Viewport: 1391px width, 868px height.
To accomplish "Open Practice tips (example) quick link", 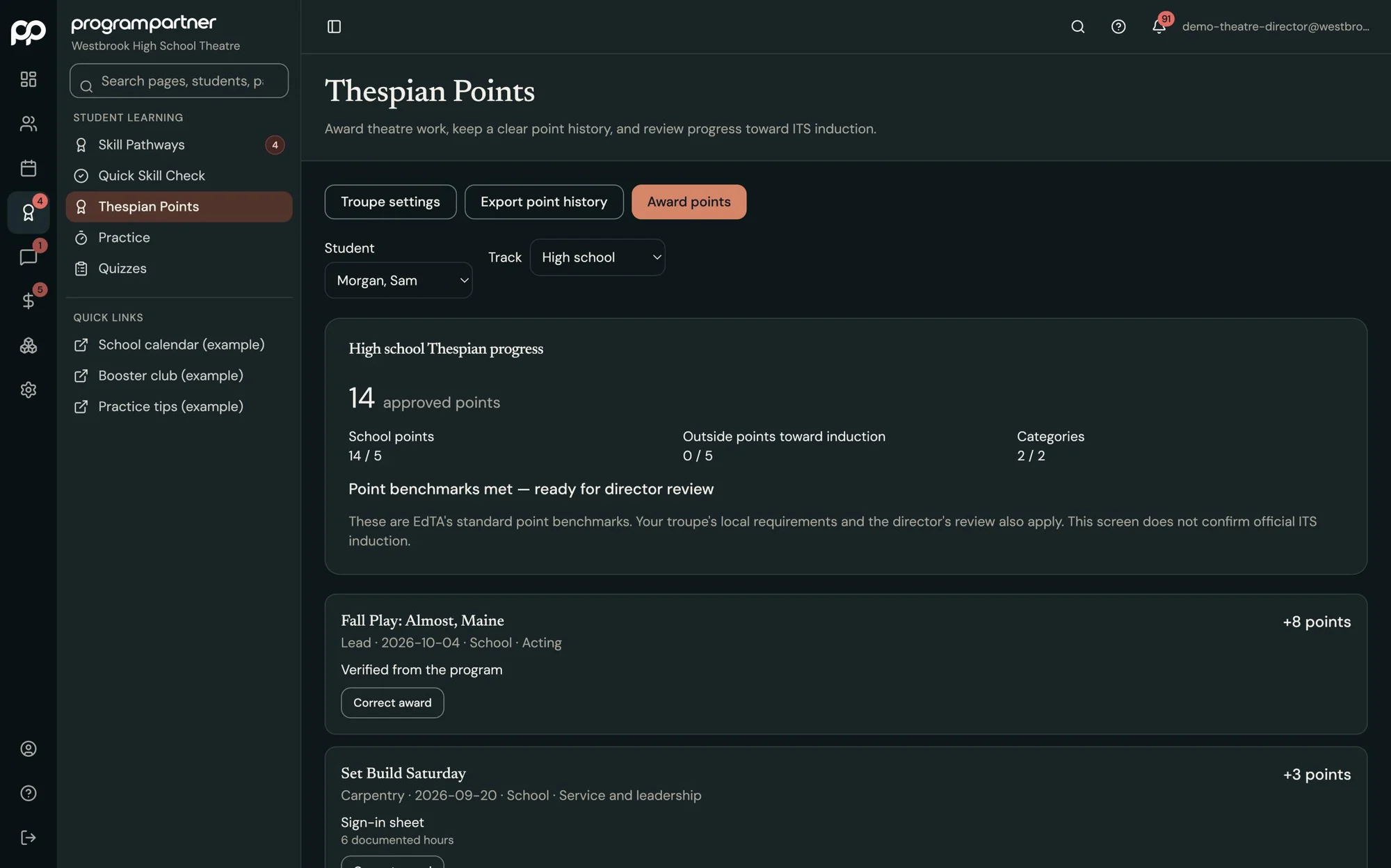I will pyautogui.click(x=179, y=406).
